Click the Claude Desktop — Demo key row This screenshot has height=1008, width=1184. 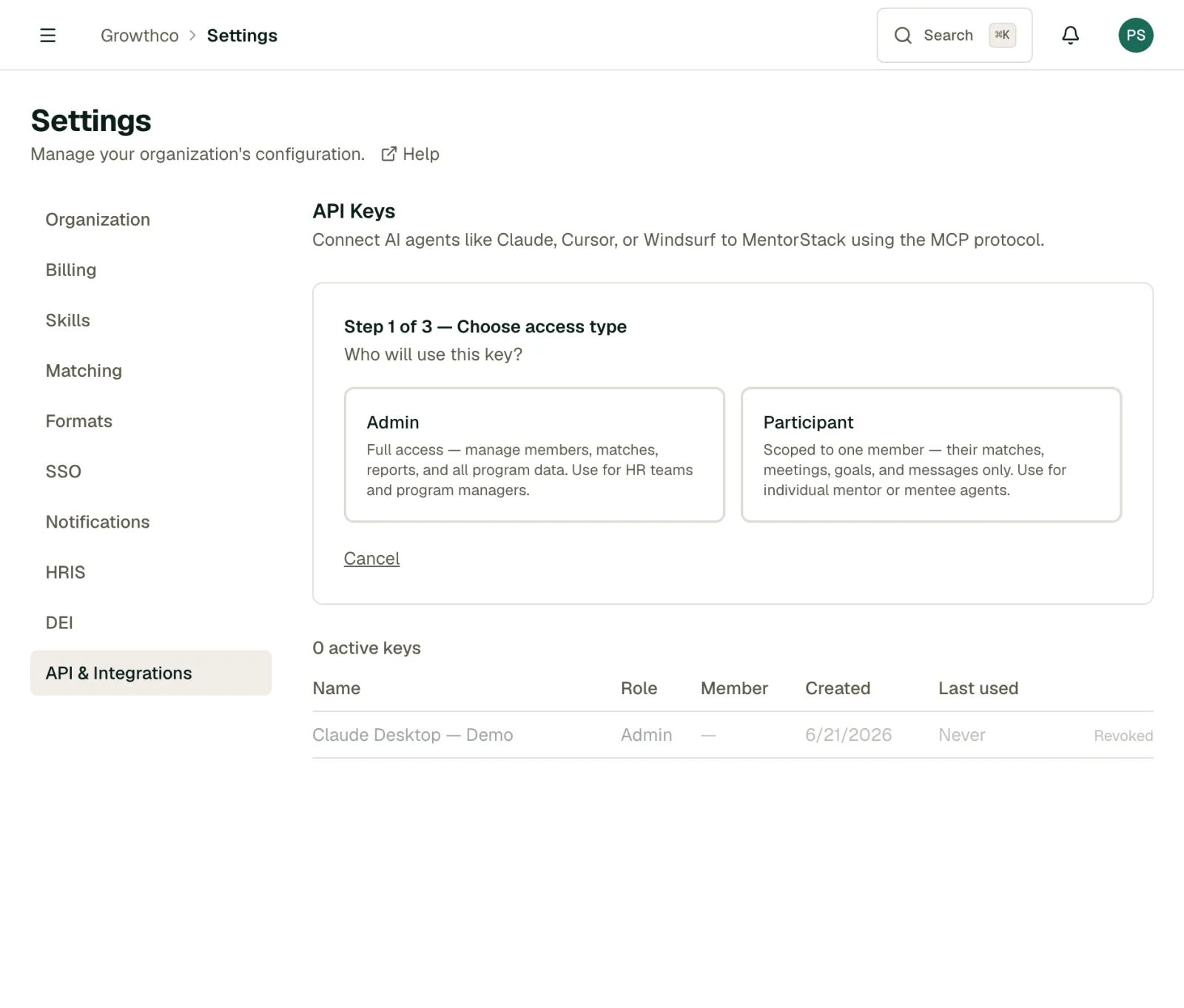tap(733, 735)
